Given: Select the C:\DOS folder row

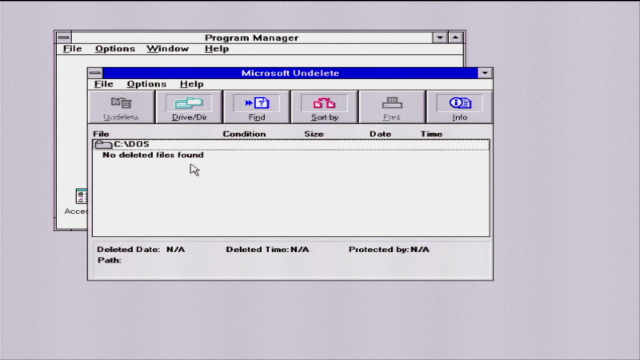Looking at the screenshot, I should click(x=291, y=144).
